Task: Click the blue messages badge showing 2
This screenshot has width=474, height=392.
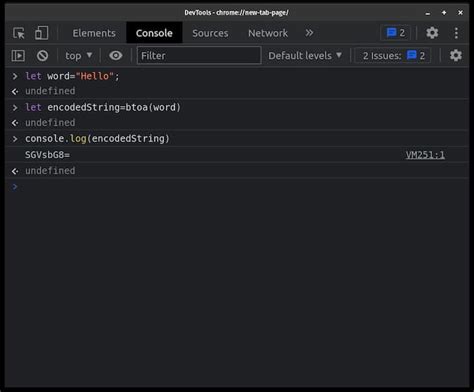Action: pos(396,33)
